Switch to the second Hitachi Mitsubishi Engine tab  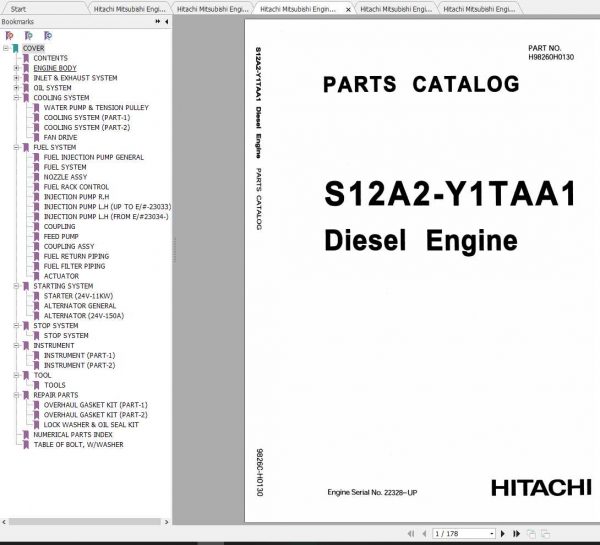(213, 9)
